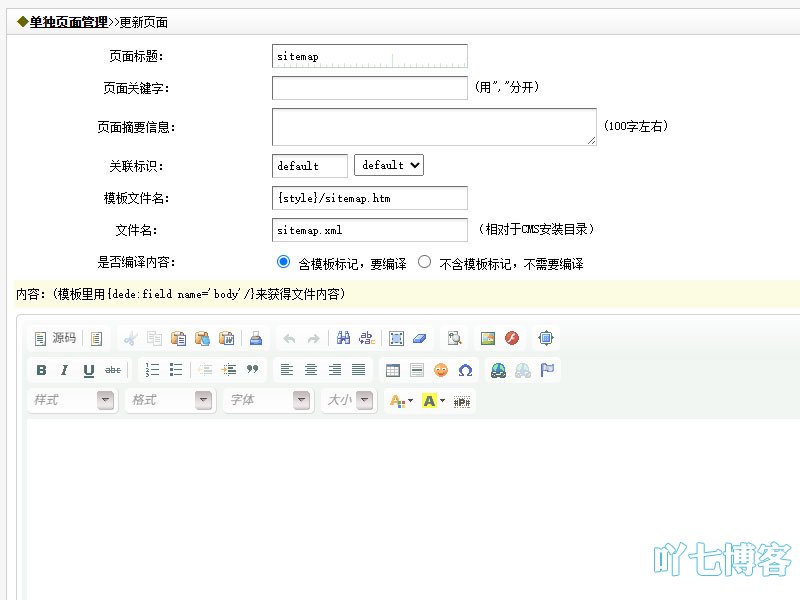Center-align text
Viewport: 800px width, 600px height.
click(311, 370)
